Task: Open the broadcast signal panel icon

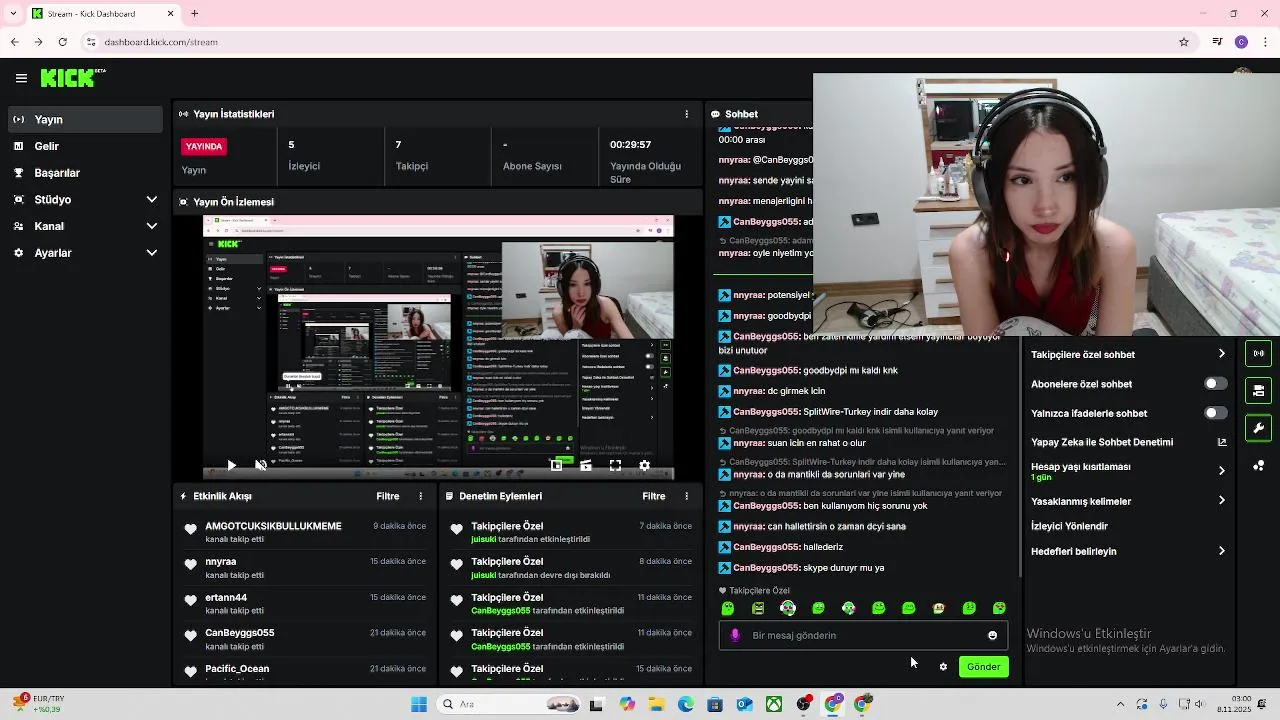Action: [x=1258, y=353]
